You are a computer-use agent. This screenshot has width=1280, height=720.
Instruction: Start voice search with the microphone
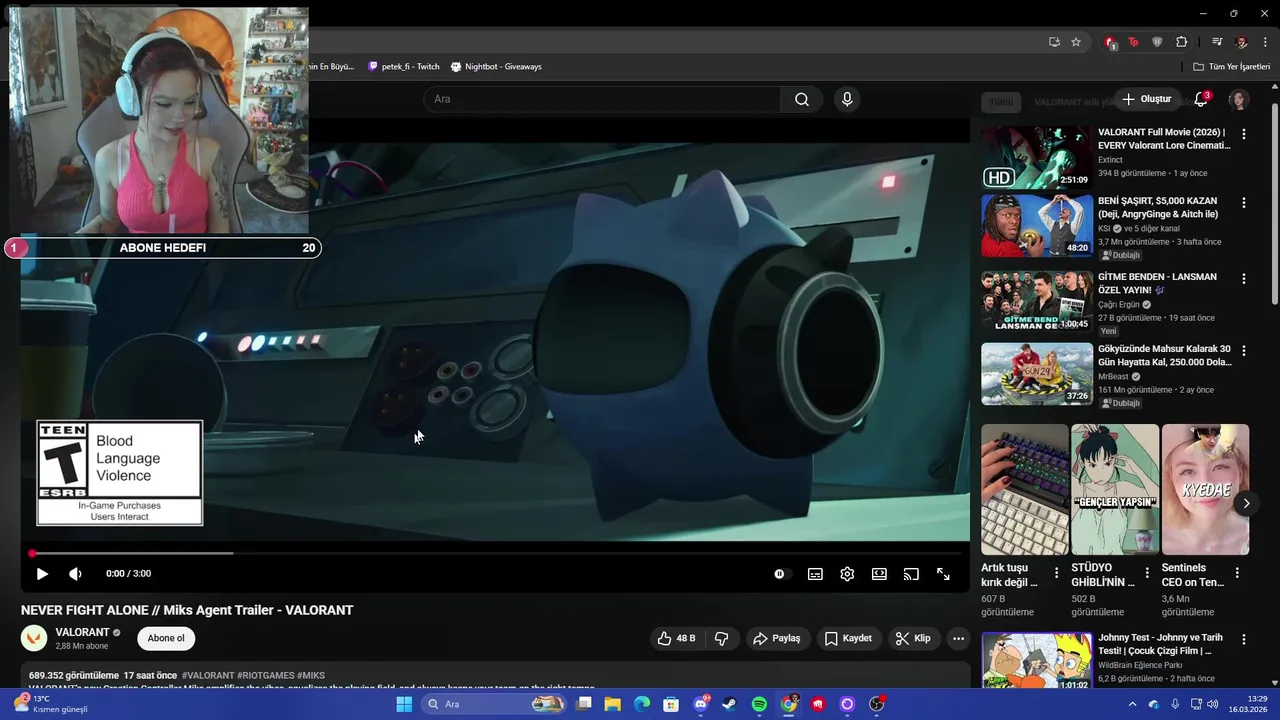click(x=847, y=99)
